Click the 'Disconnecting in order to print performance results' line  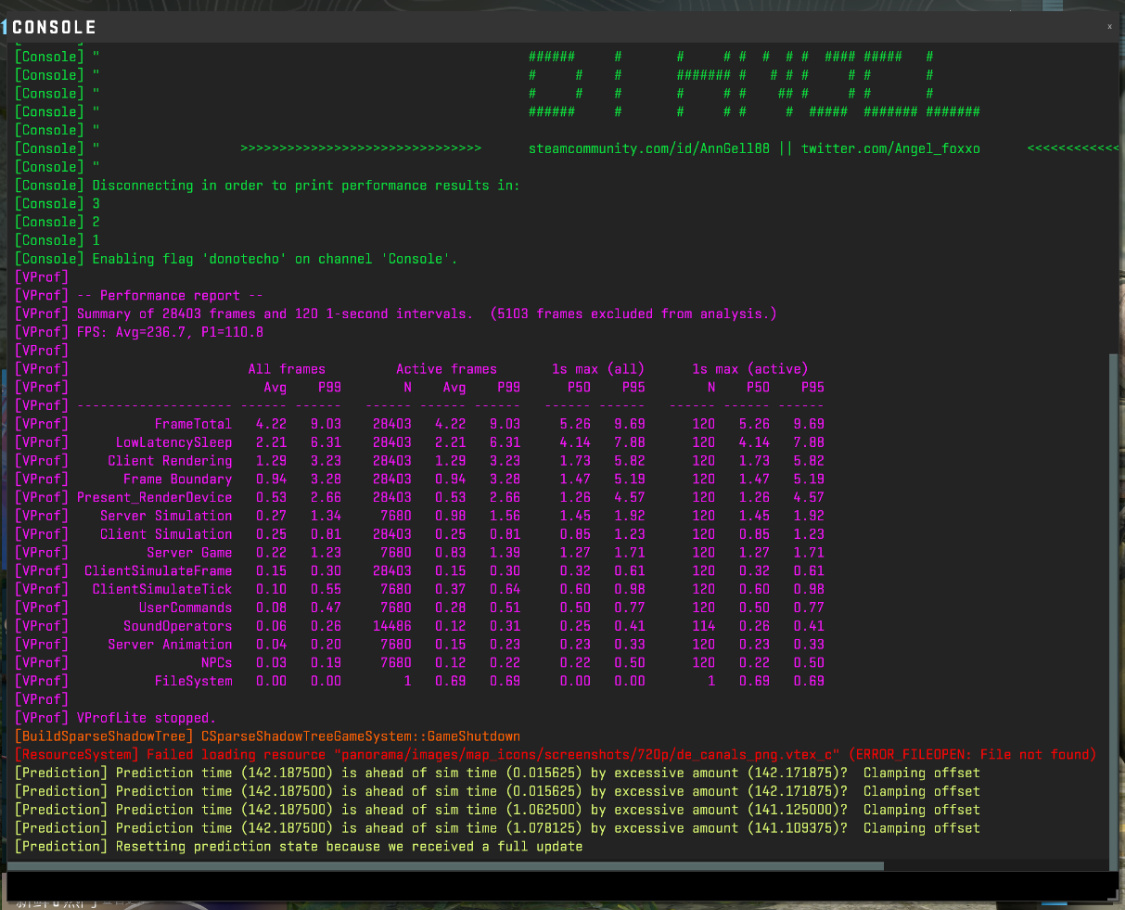pyautogui.click(x=267, y=185)
